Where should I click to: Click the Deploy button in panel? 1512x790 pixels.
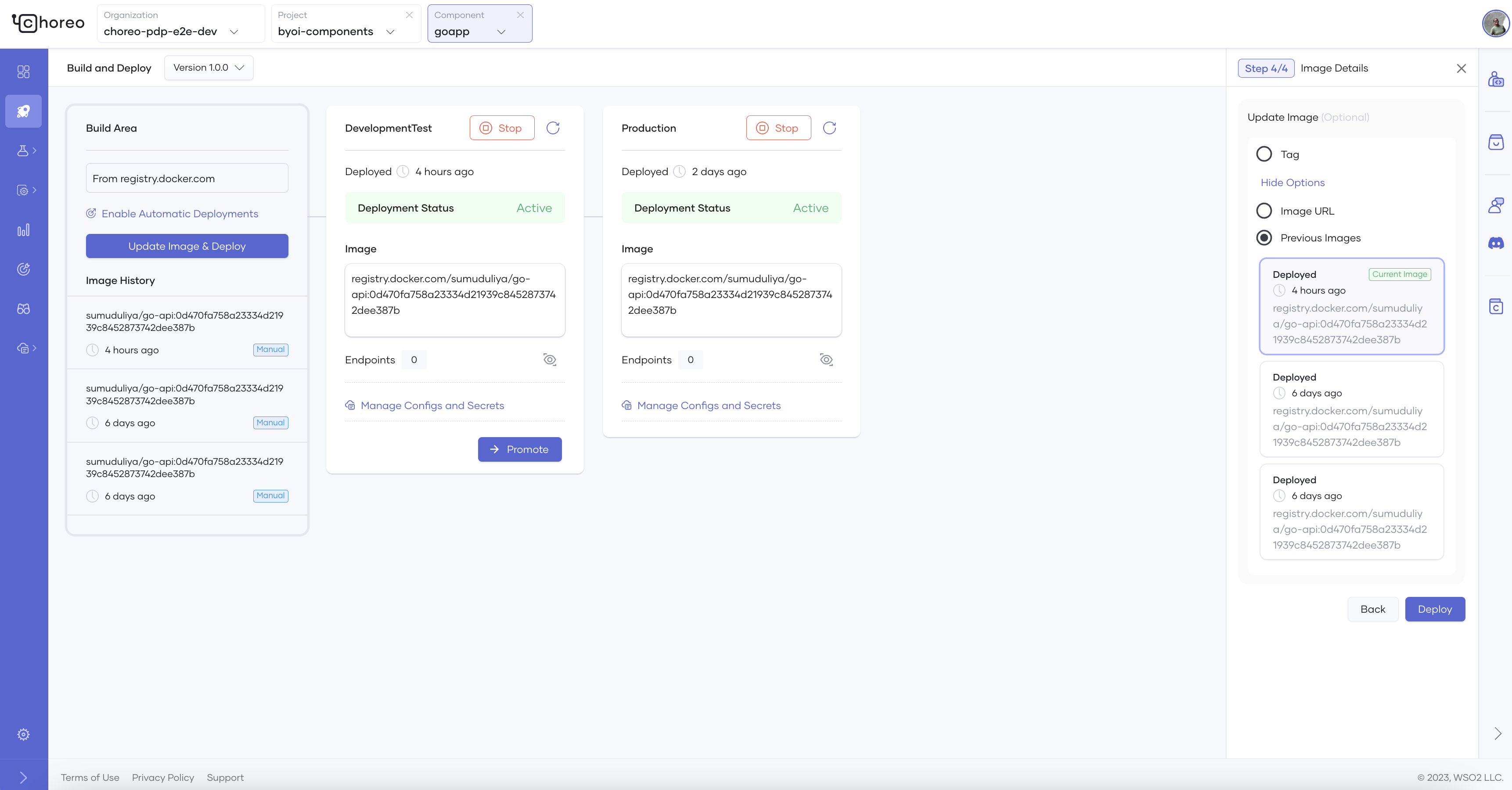1435,609
